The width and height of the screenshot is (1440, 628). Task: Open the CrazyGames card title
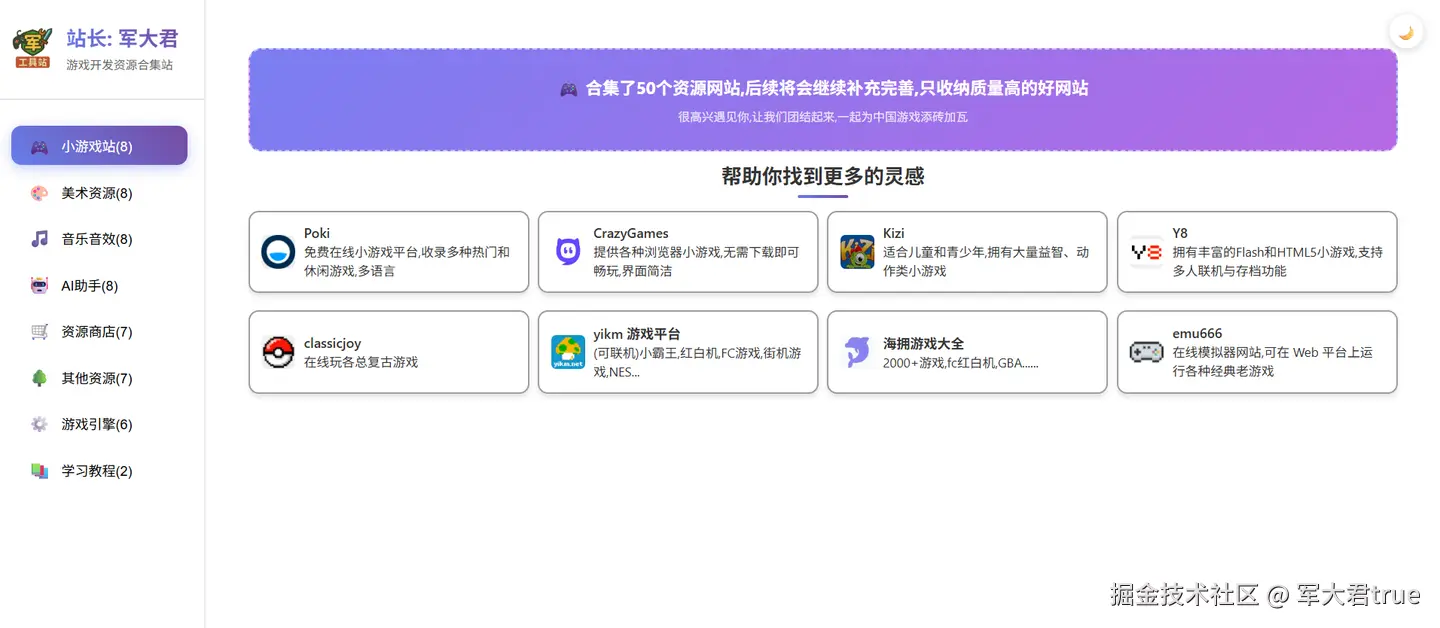(x=631, y=233)
